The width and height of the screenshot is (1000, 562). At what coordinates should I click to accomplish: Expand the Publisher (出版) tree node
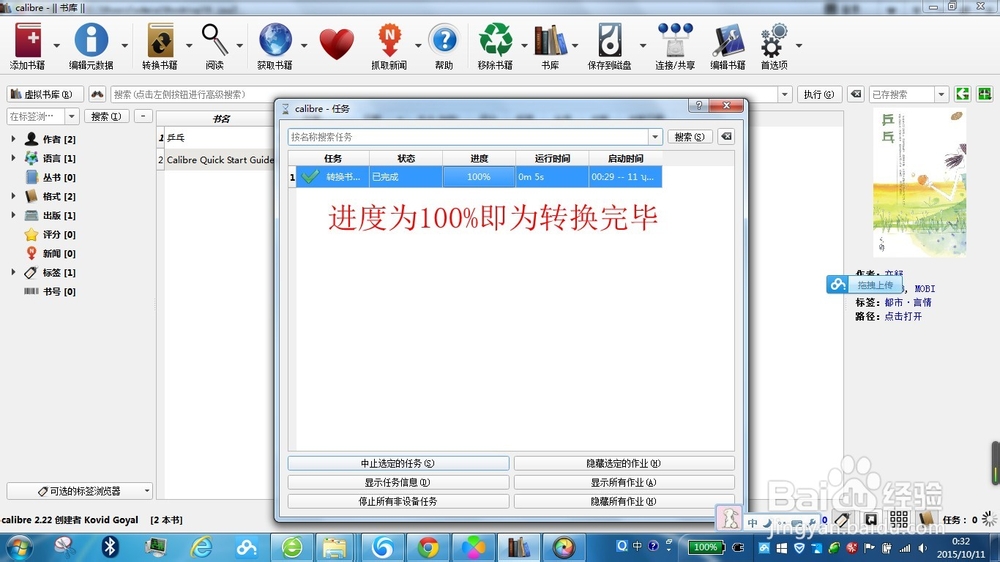click(13, 215)
